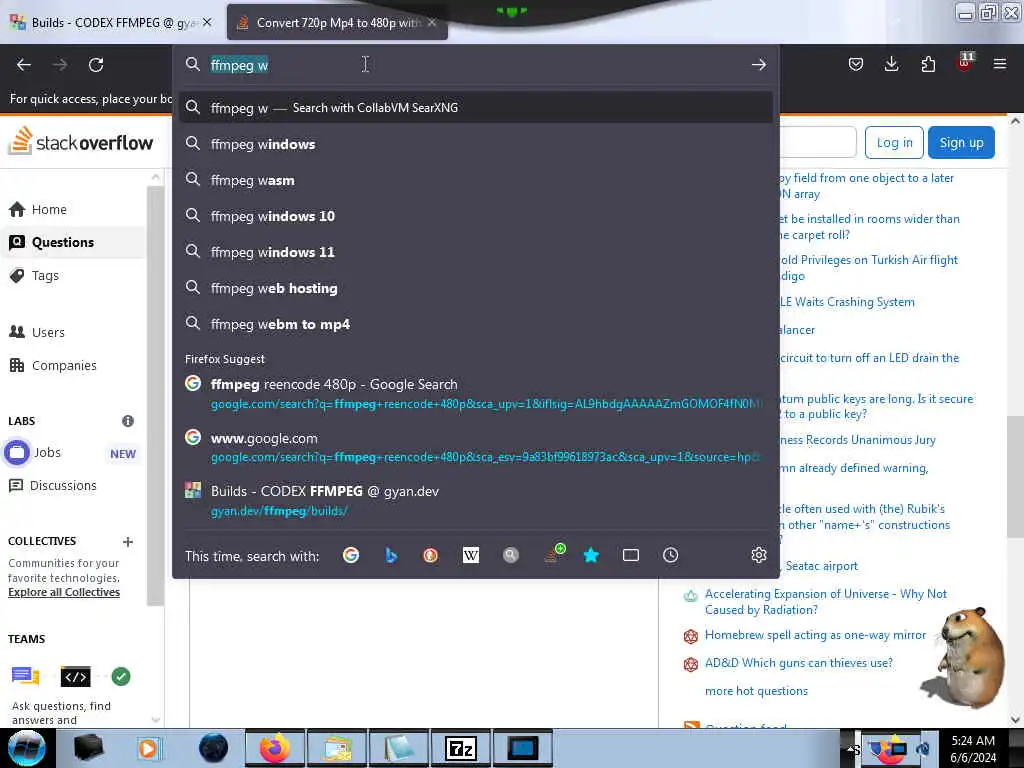Select the gray magnifier search engine icon
This screenshot has width=1024, height=768.
511,555
